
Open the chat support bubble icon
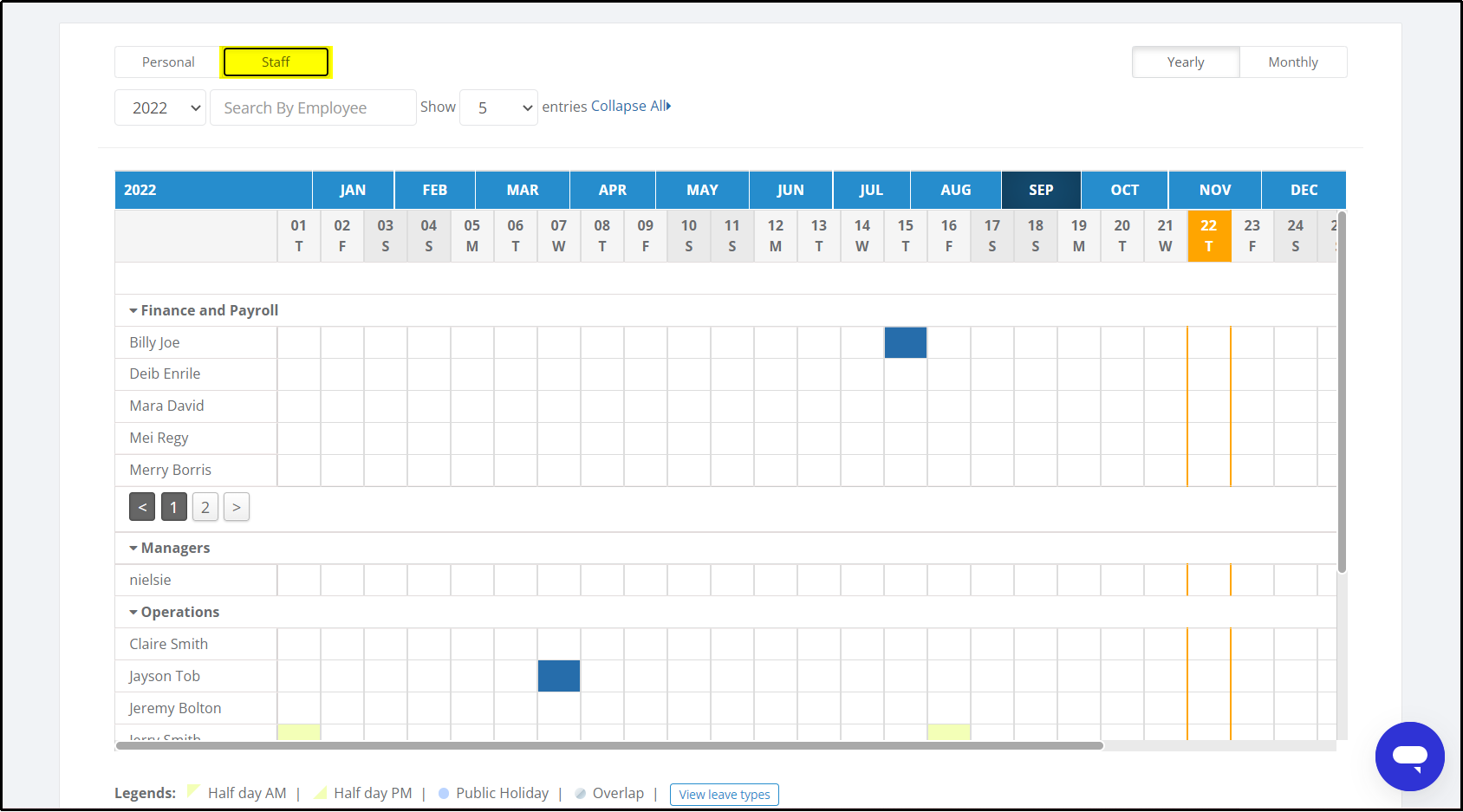pos(1409,756)
